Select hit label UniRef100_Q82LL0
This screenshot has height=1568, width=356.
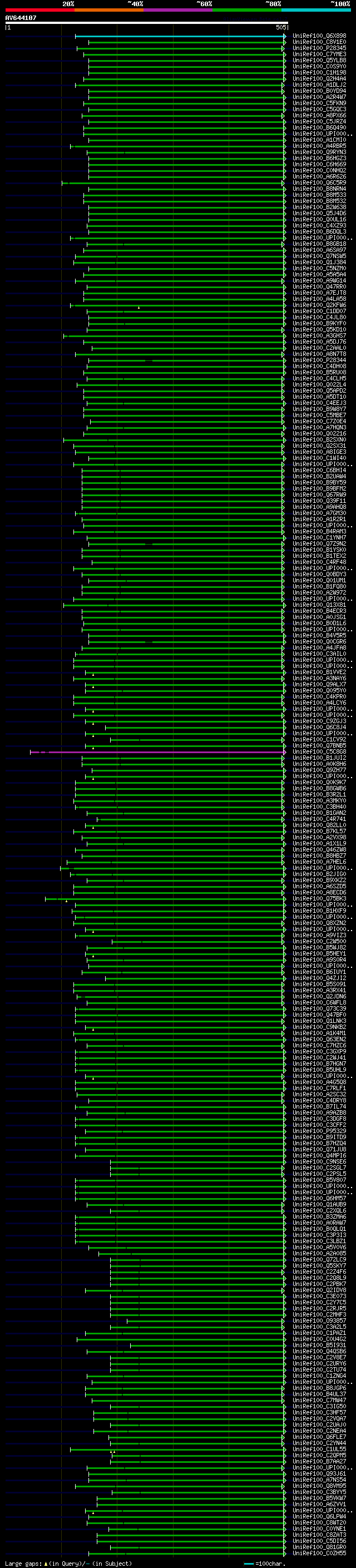point(319,825)
